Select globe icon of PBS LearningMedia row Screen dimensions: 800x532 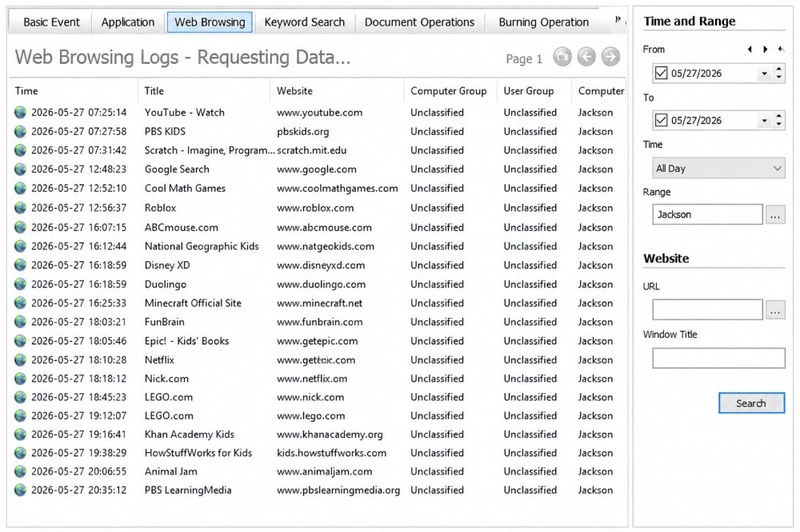(x=20, y=490)
